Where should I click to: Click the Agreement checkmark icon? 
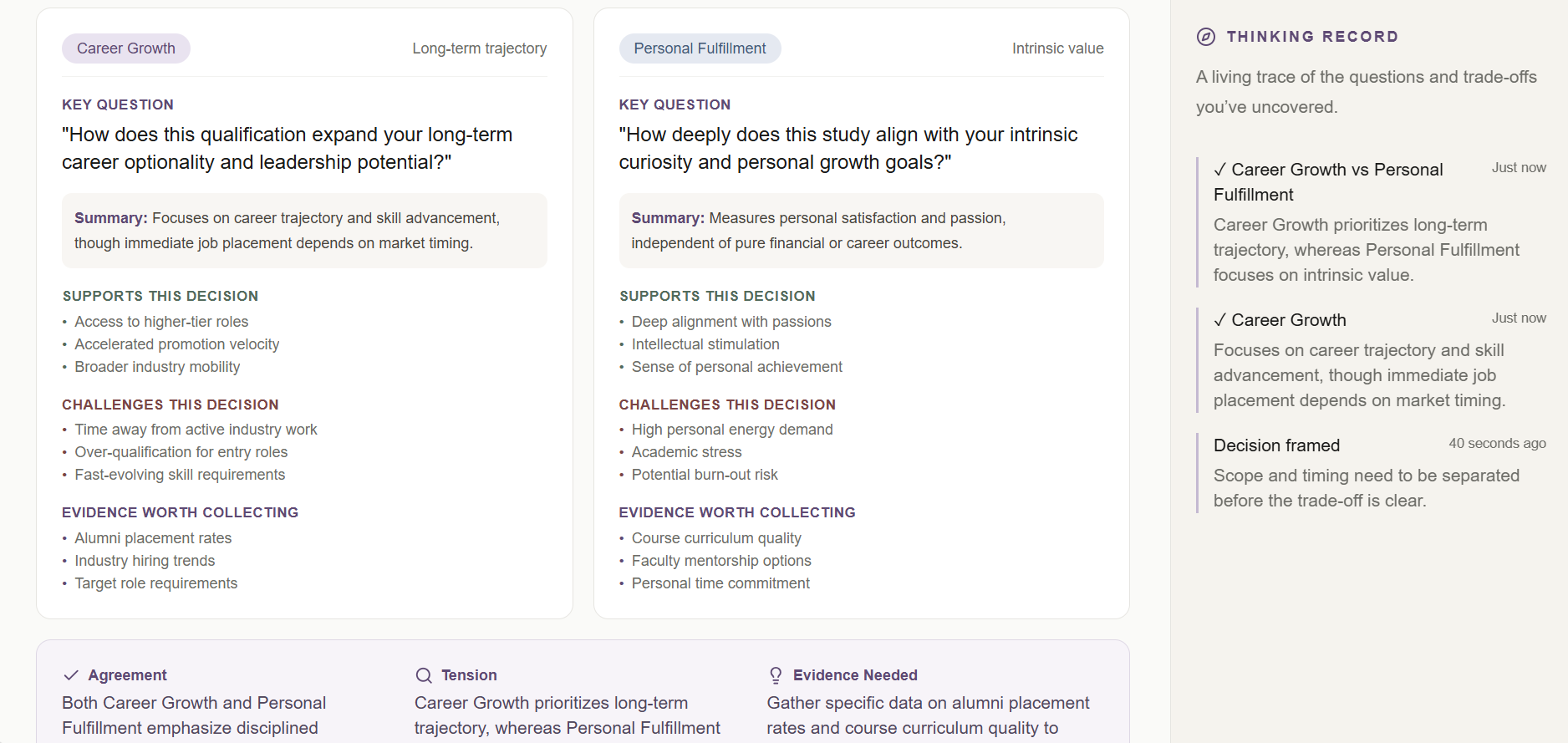click(x=71, y=675)
